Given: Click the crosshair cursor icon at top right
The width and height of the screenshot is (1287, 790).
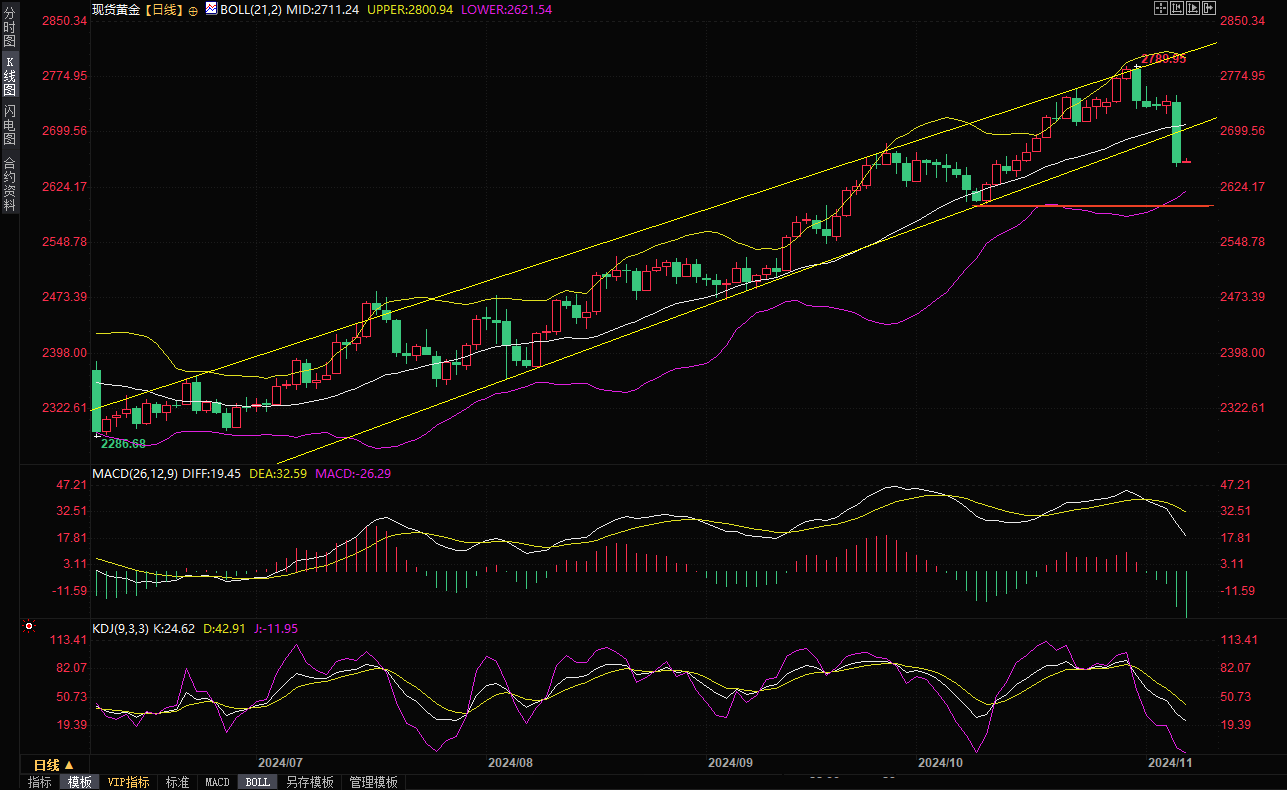Looking at the screenshot, I should [1161, 8].
